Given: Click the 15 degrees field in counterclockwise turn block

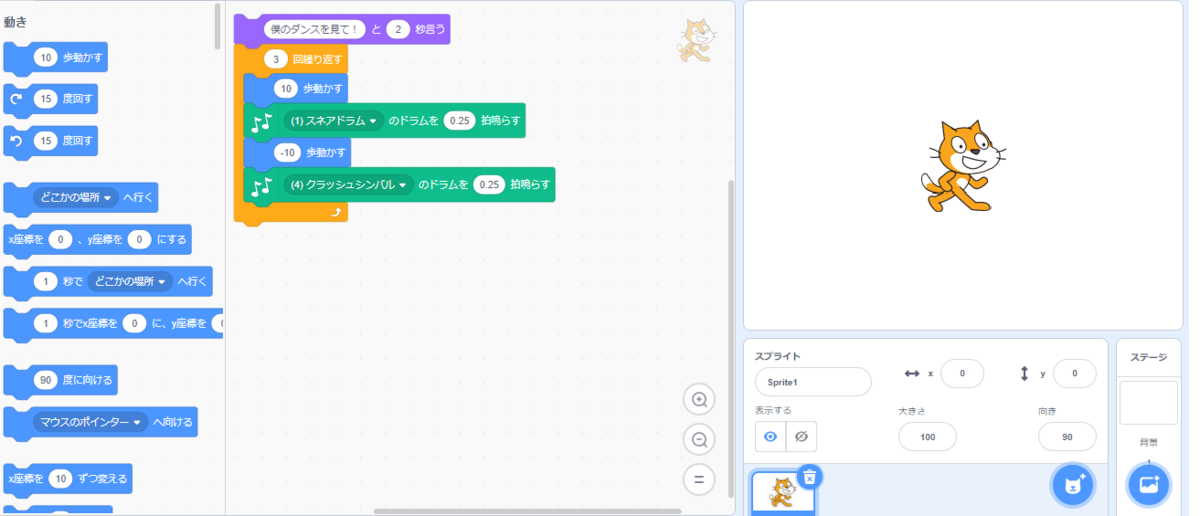Looking at the screenshot, I should click(x=46, y=141).
